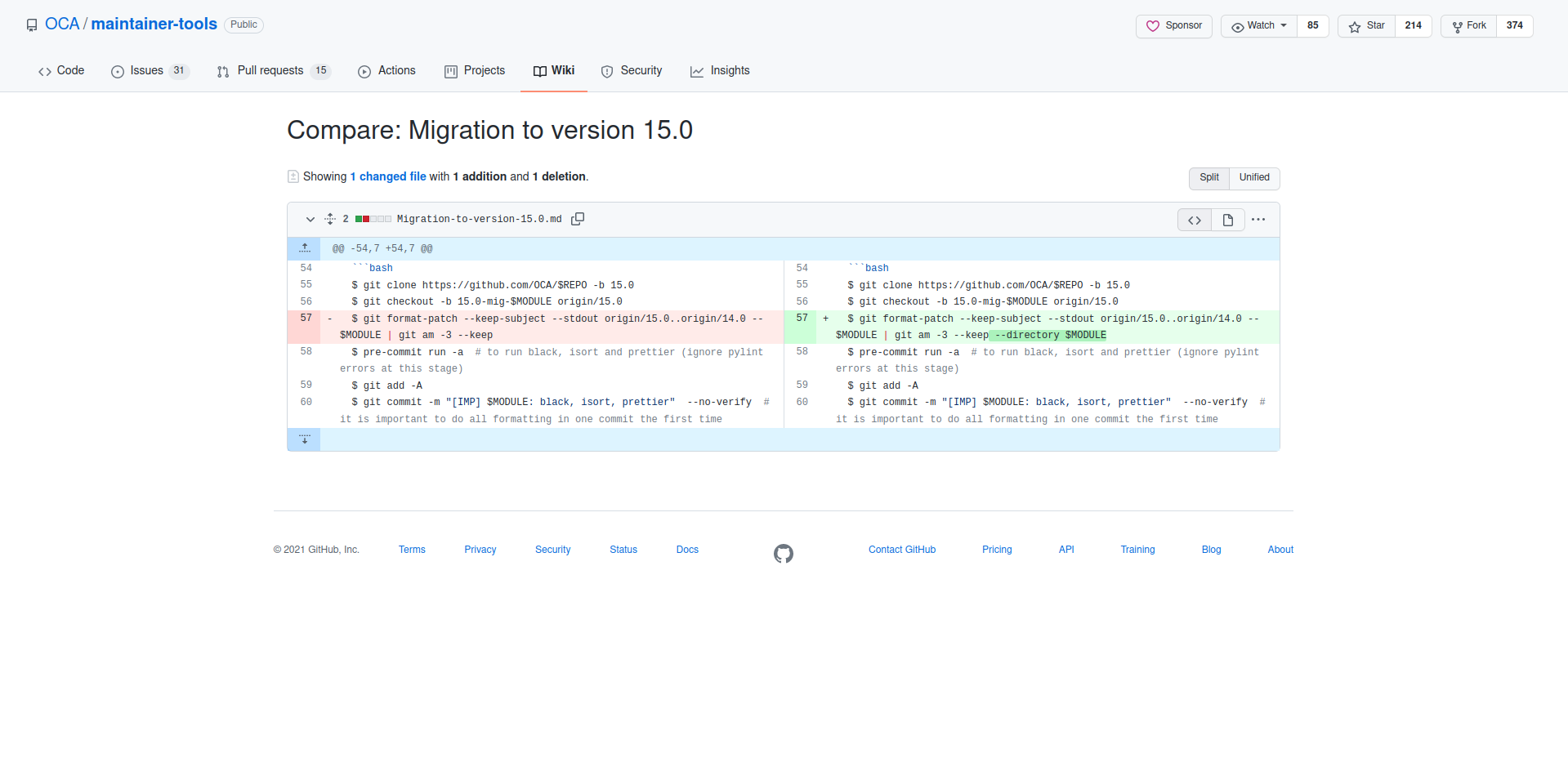1568x762 pixels.
Task: Expand all lines with the unfold icon
Action: tap(330, 219)
